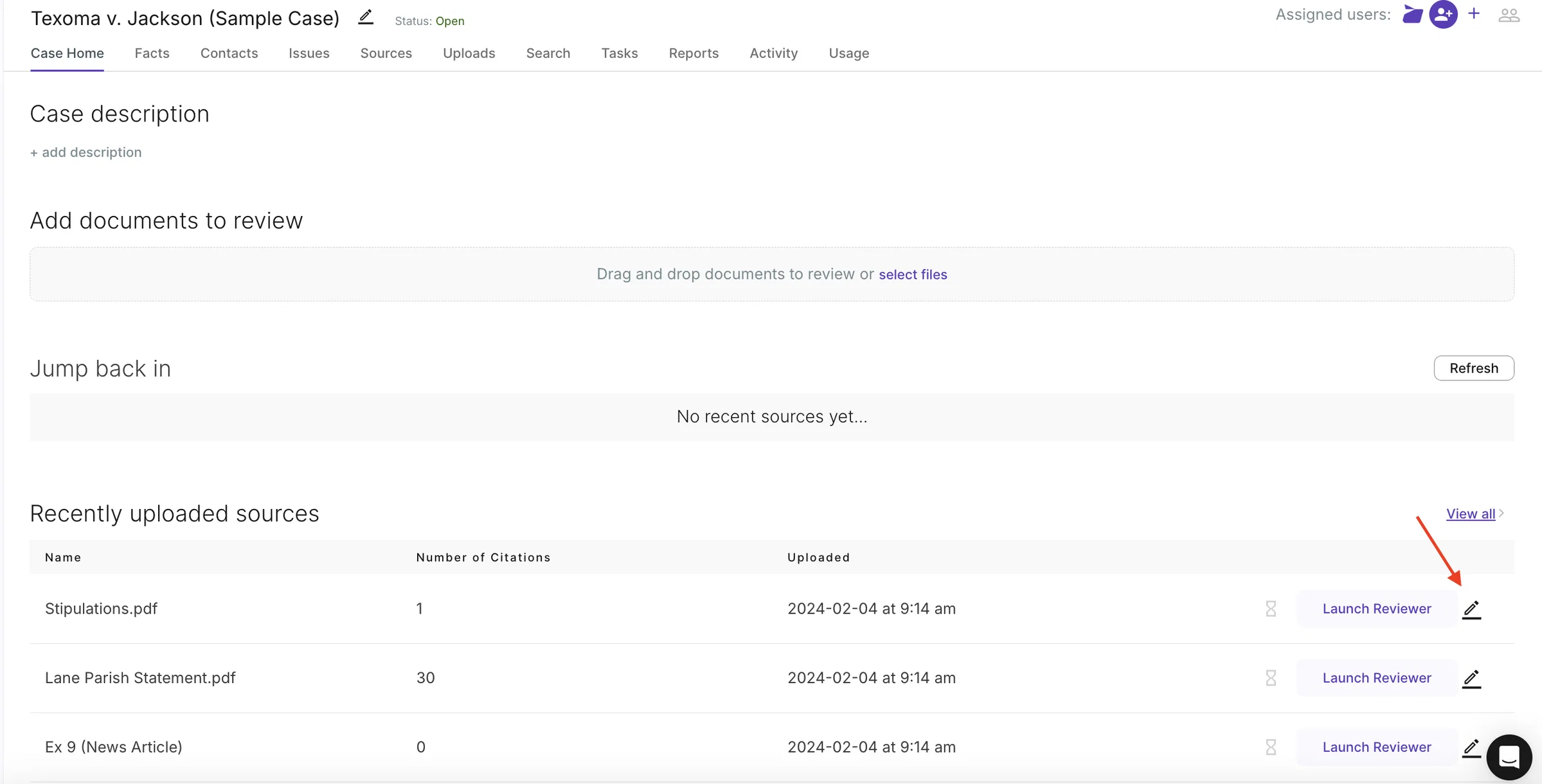The image size is (1542, 784).
Task: Click the document drag and drop area
Action: click(771, 274)
